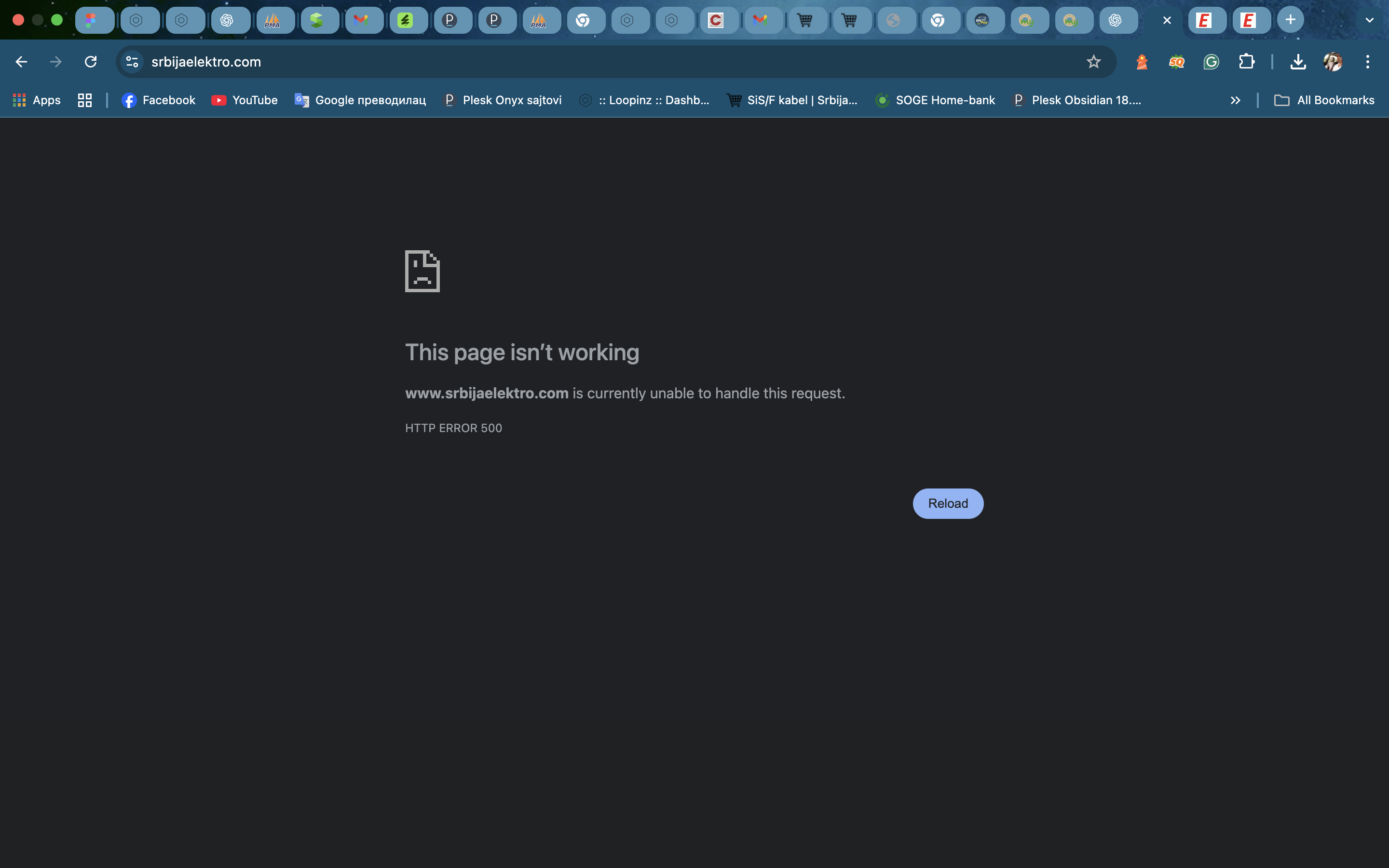Image resolution: width=1389 pixels, height=868 pixels.
Task: Open the YouTube bookmark
Action: coord(245,100)
